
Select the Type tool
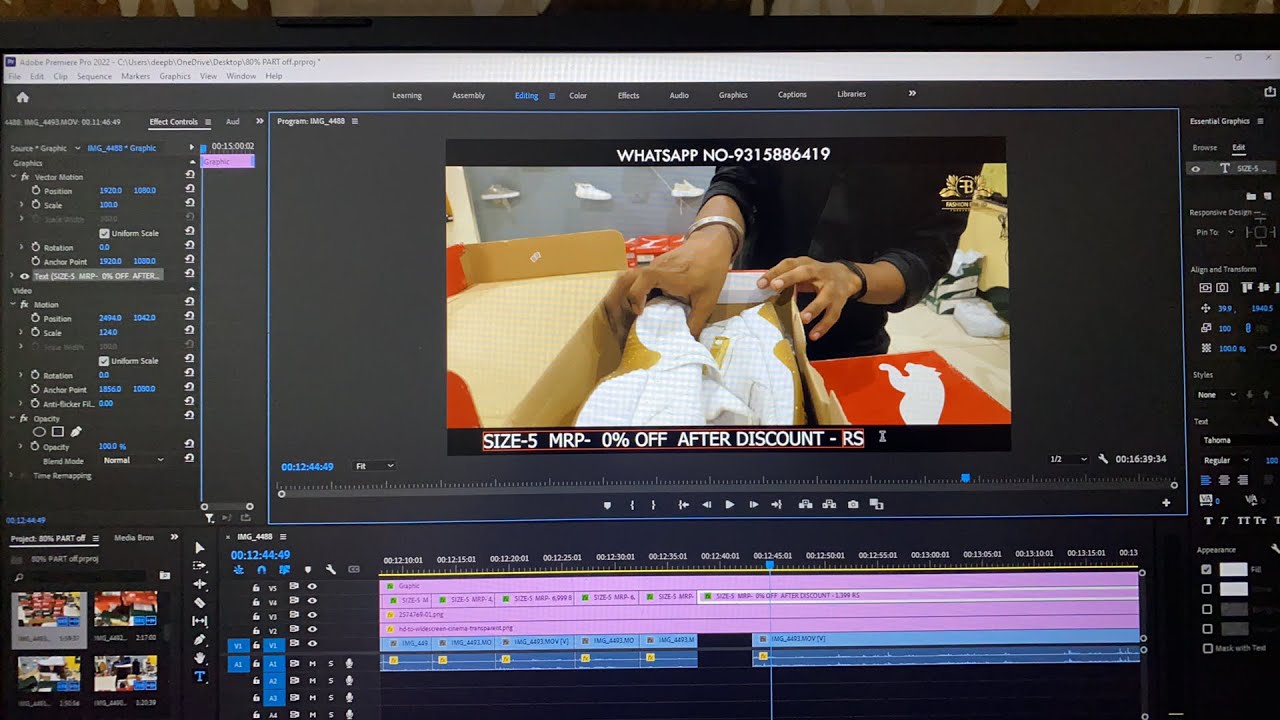199,677
